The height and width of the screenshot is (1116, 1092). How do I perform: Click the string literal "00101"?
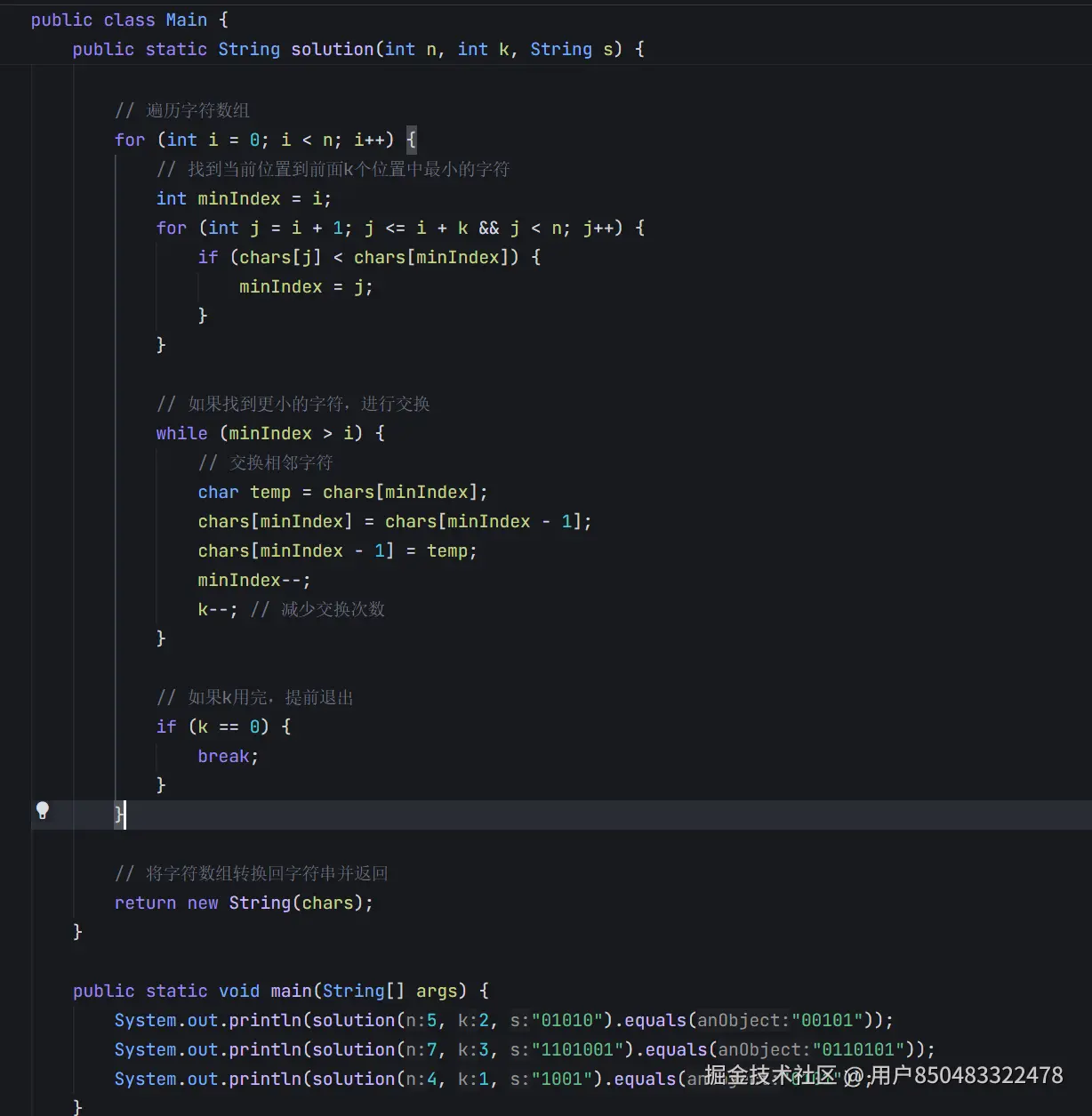point(827,1020)
